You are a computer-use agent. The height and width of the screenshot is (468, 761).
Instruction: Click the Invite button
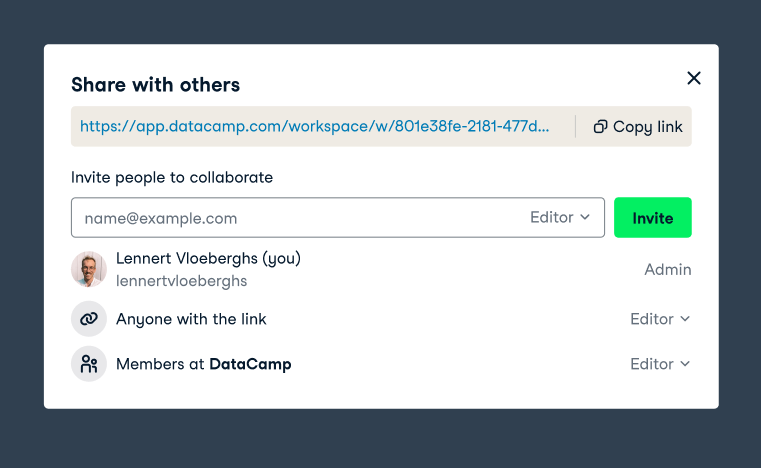click(x=652, y=217)
